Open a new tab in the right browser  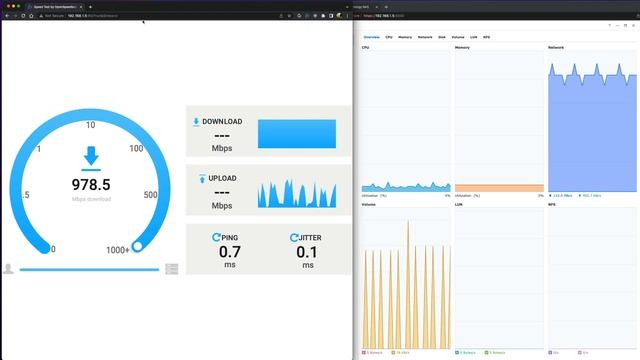click(x=386, y=7)
